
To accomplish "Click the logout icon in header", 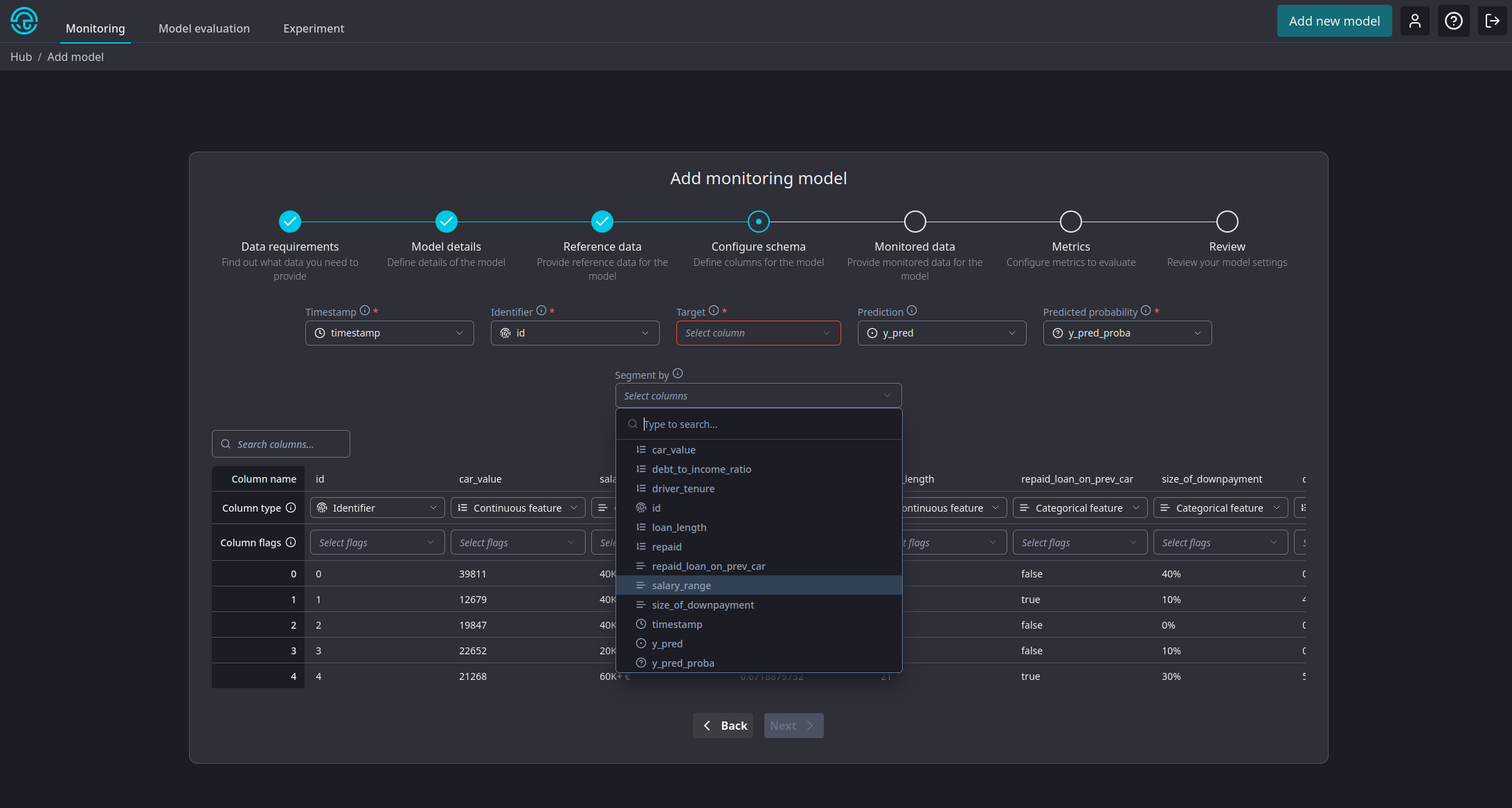I will click(1492, 21).
